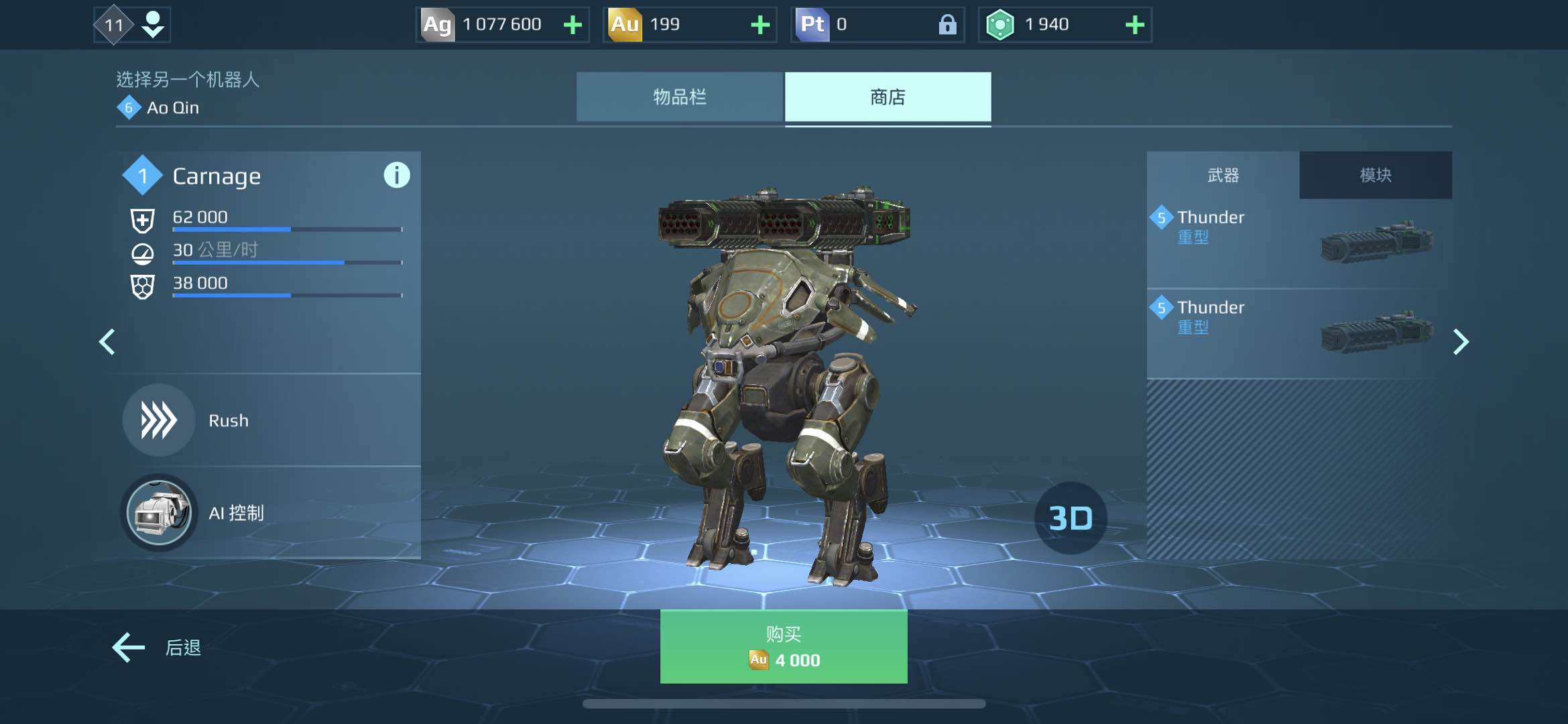Viewport: 1568px width, 724px height.
Task: Switch to the 商店 store tab
Action: point(888,97)
